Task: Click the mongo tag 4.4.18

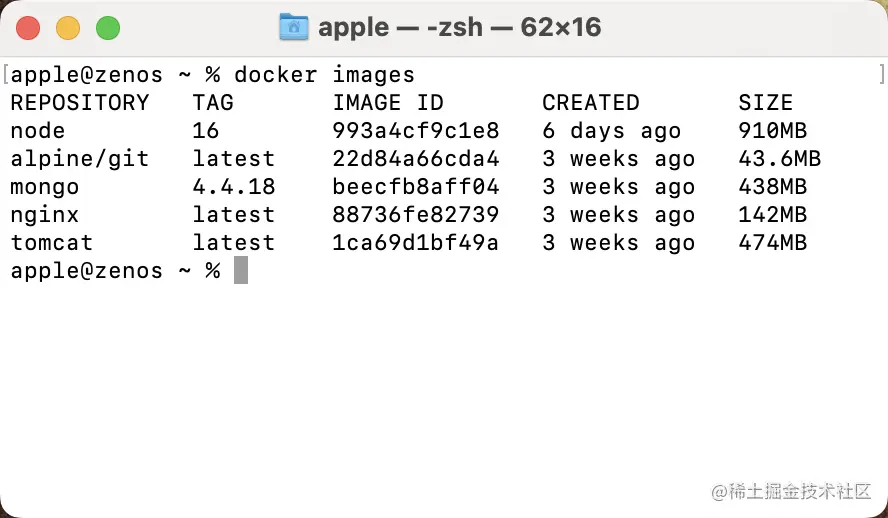Action: point(234,187)
